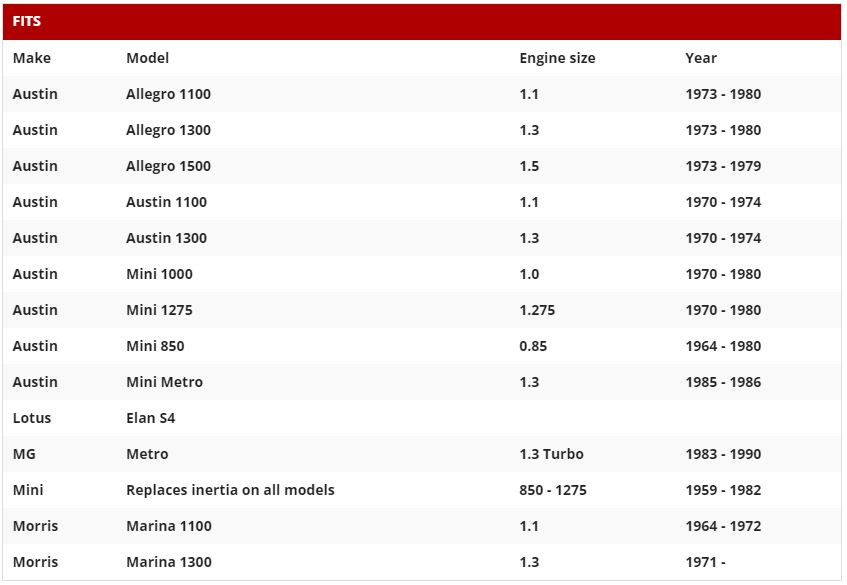Click the 1.5 engine size cell

coord(529,166)
